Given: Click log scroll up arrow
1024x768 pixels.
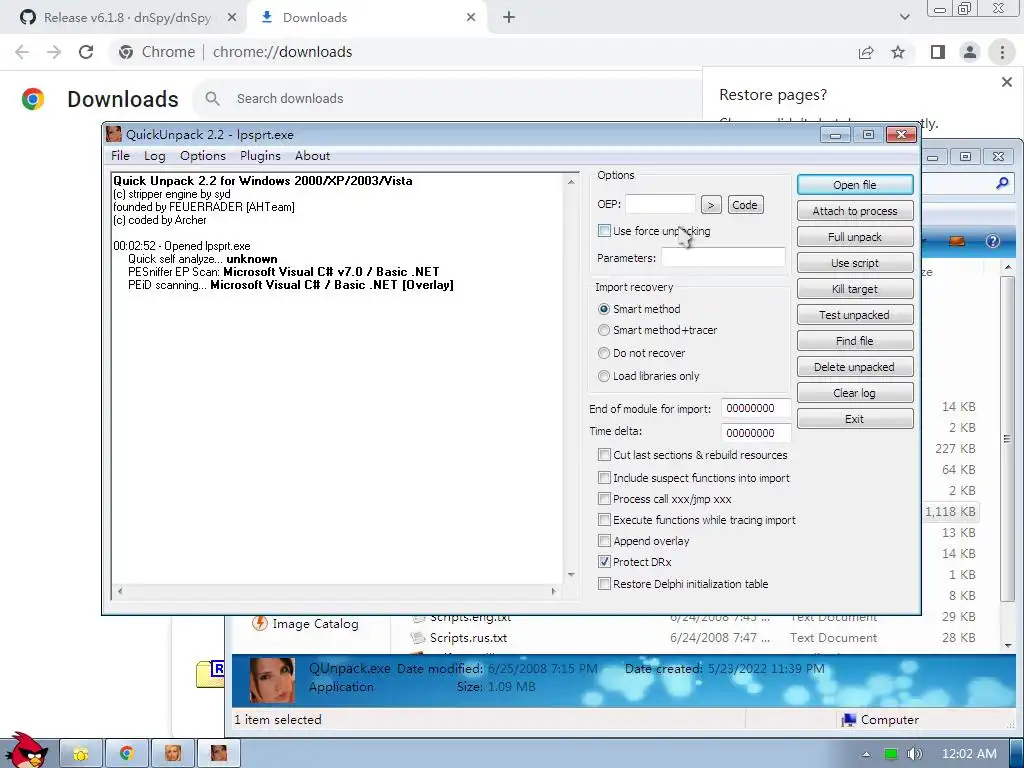Looking at the screenshot, I should (571, 182).
